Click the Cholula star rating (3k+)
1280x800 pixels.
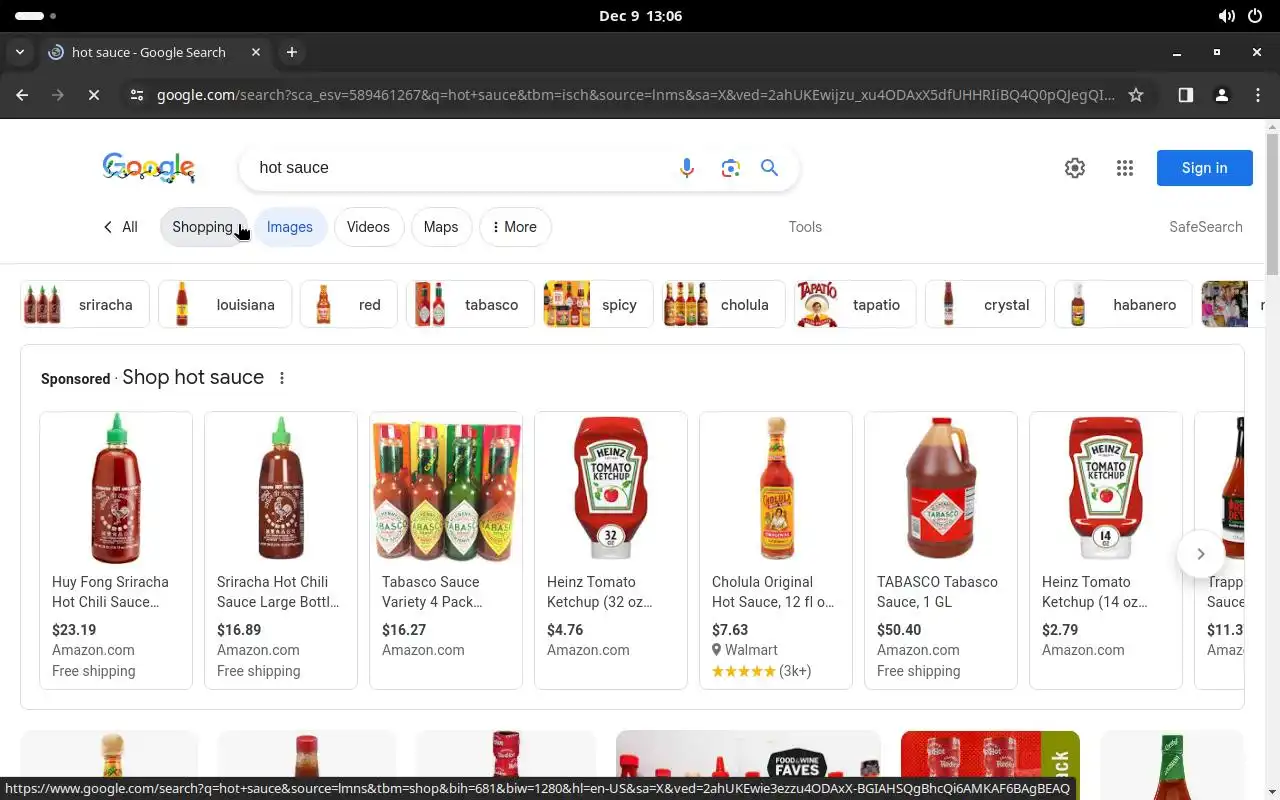tap(761, 671)
